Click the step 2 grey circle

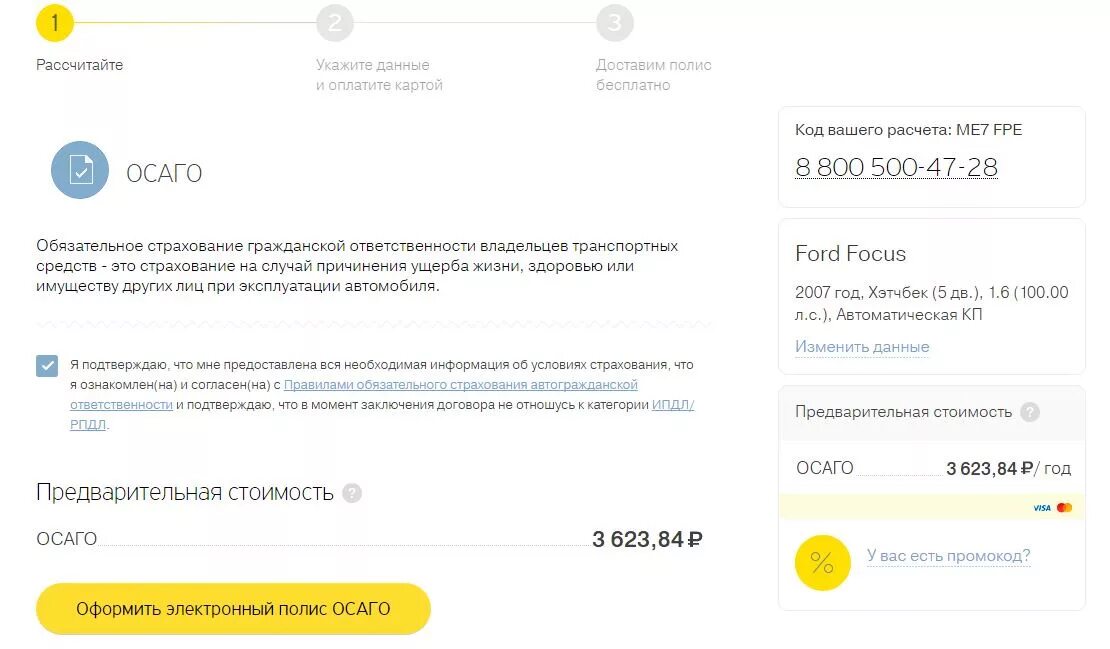[335, 23]
